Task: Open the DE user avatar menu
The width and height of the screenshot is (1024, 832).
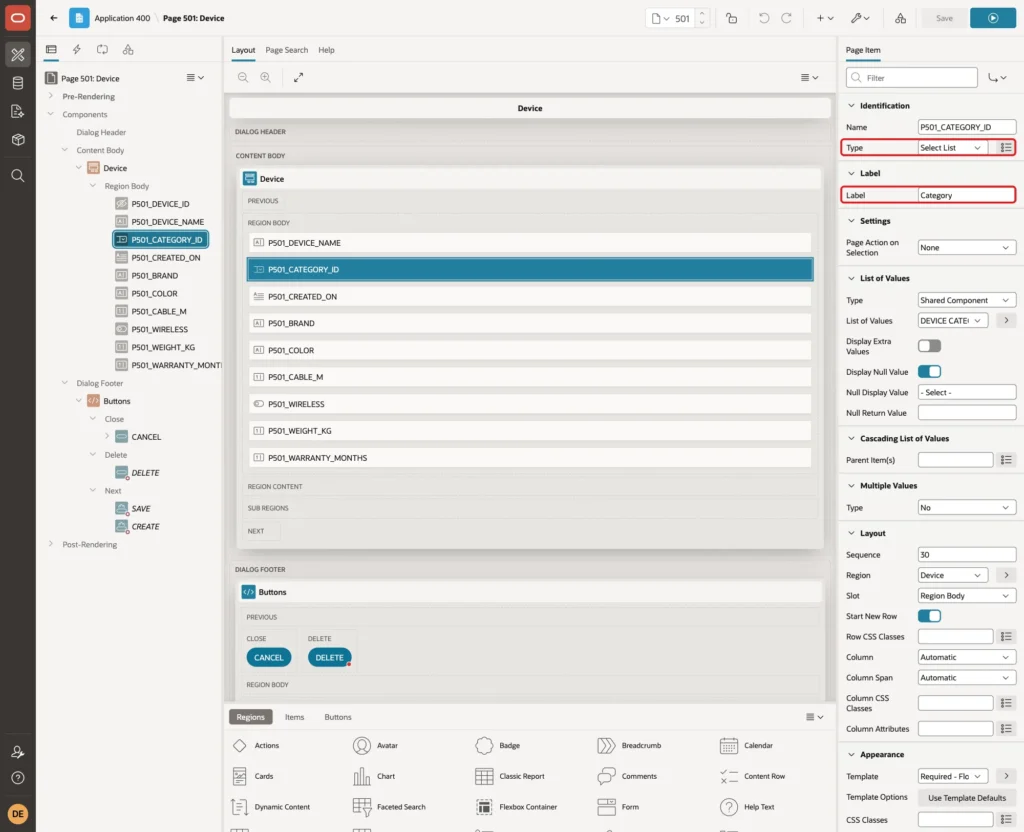Action: (x=18, y=813)
